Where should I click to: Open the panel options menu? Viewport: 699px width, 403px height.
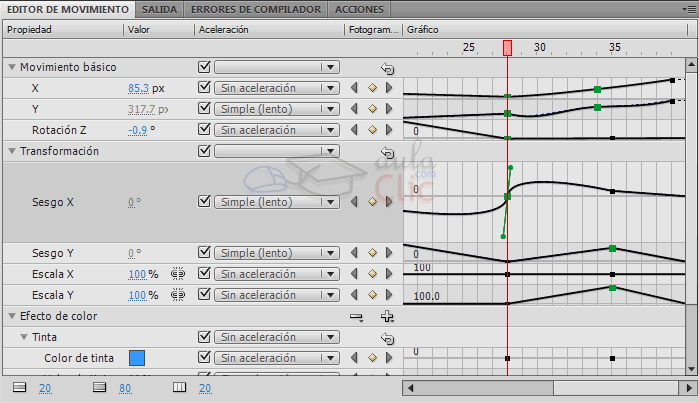point(690,9)
